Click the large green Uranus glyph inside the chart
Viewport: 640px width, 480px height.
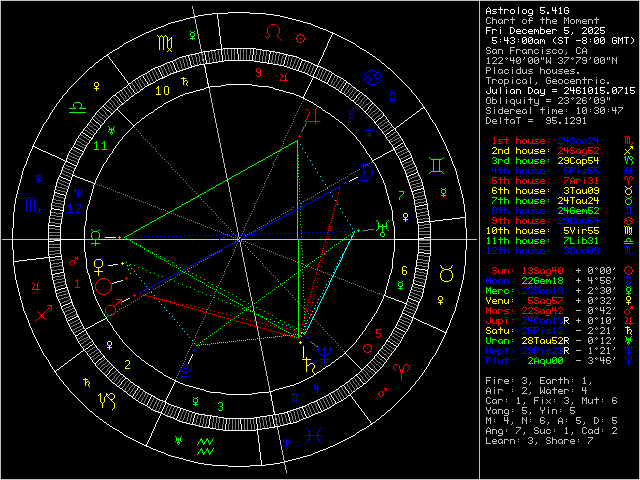tap(383, 228)
